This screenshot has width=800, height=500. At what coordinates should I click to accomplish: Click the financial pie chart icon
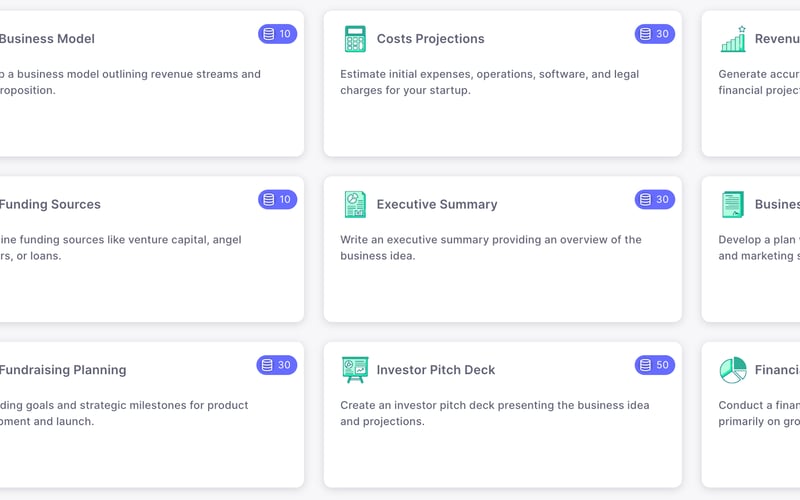(733, 370)
